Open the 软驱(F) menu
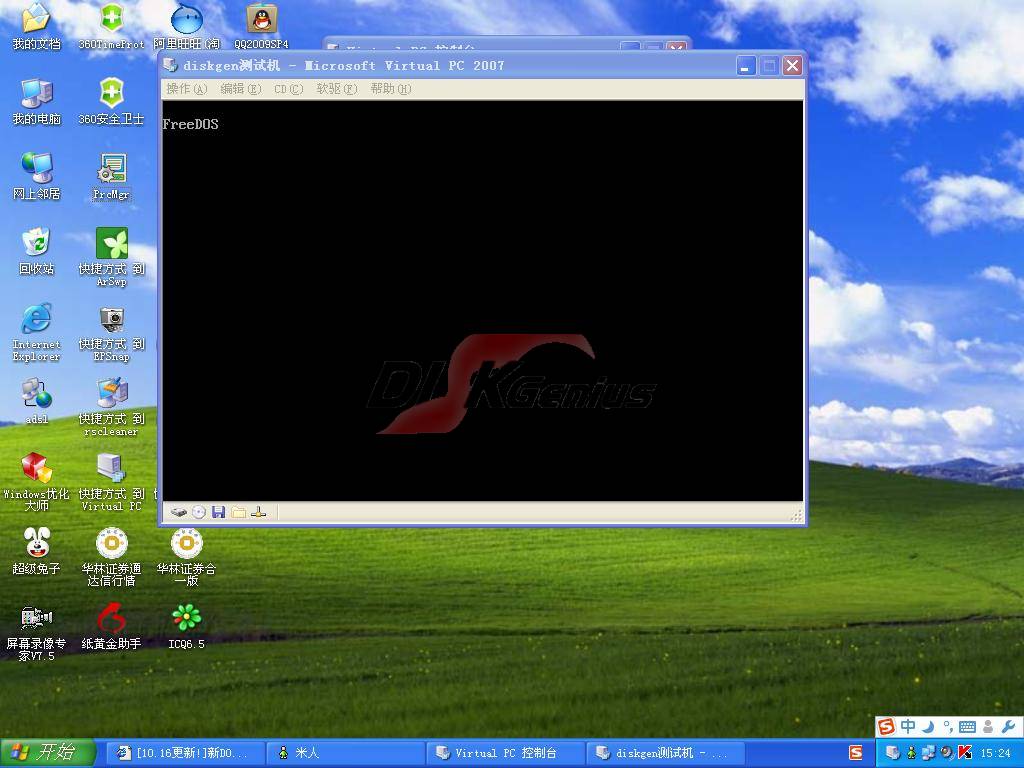This screenshot has width=1024, height=768. click(336, 89)
